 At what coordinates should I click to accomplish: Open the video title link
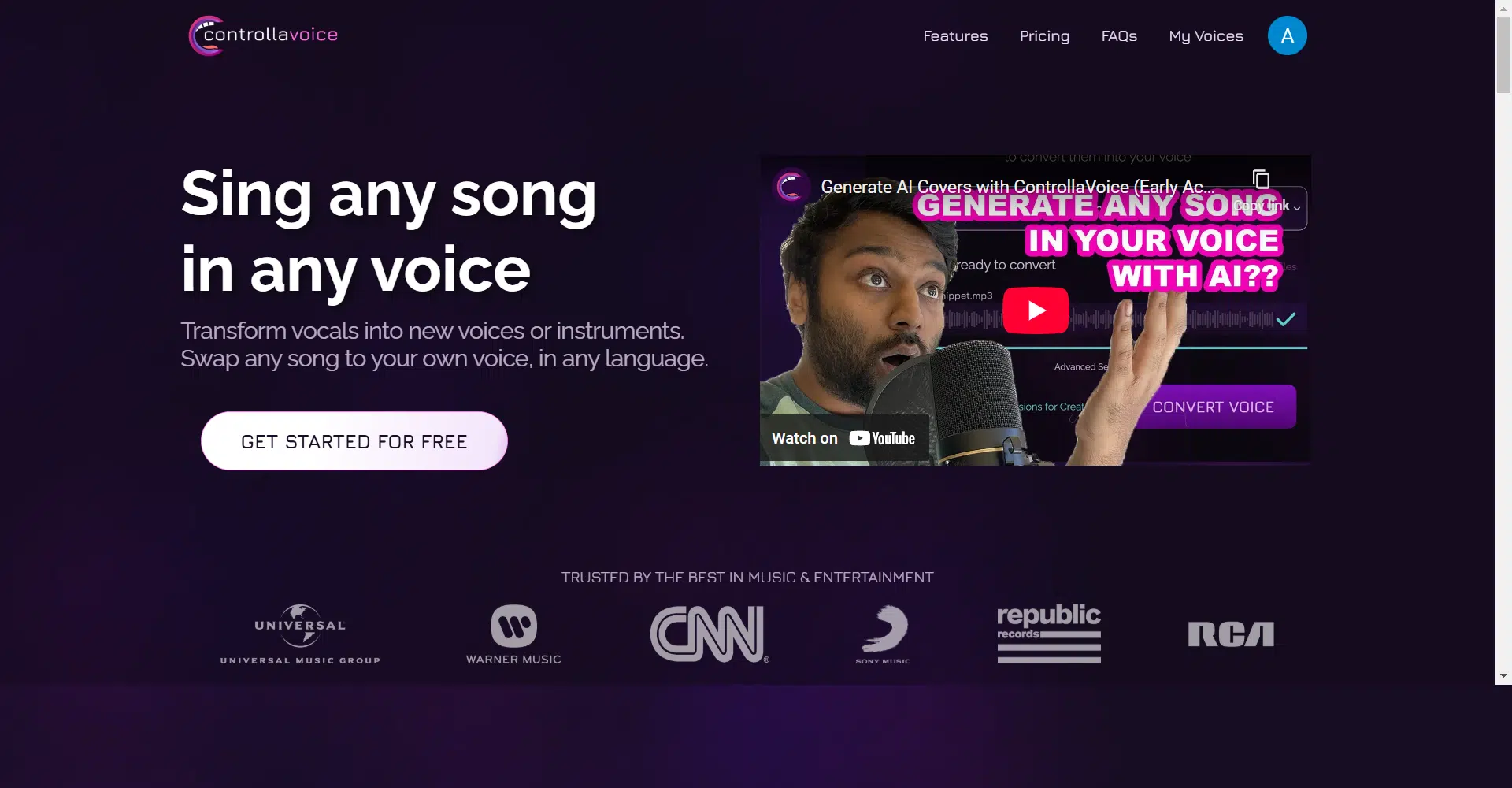[x=1017, y=187]
